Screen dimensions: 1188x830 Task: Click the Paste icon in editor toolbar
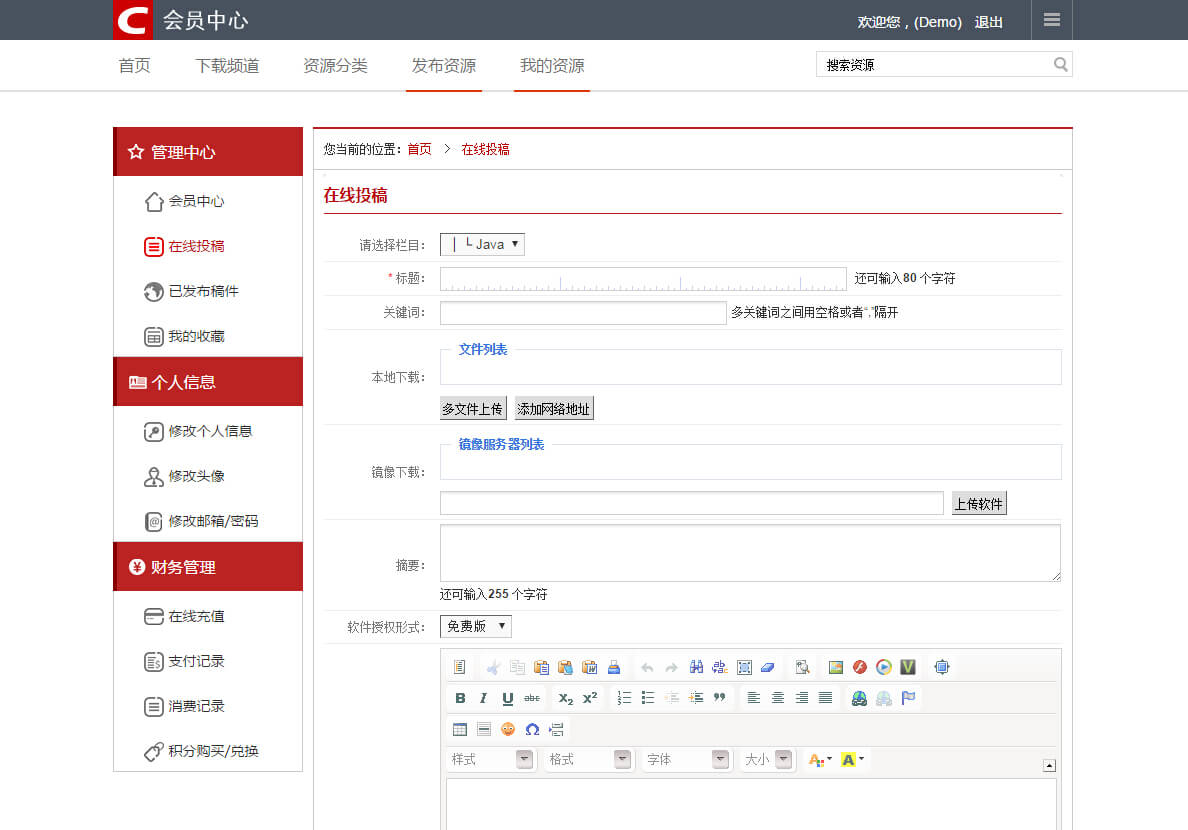point(541,667)
